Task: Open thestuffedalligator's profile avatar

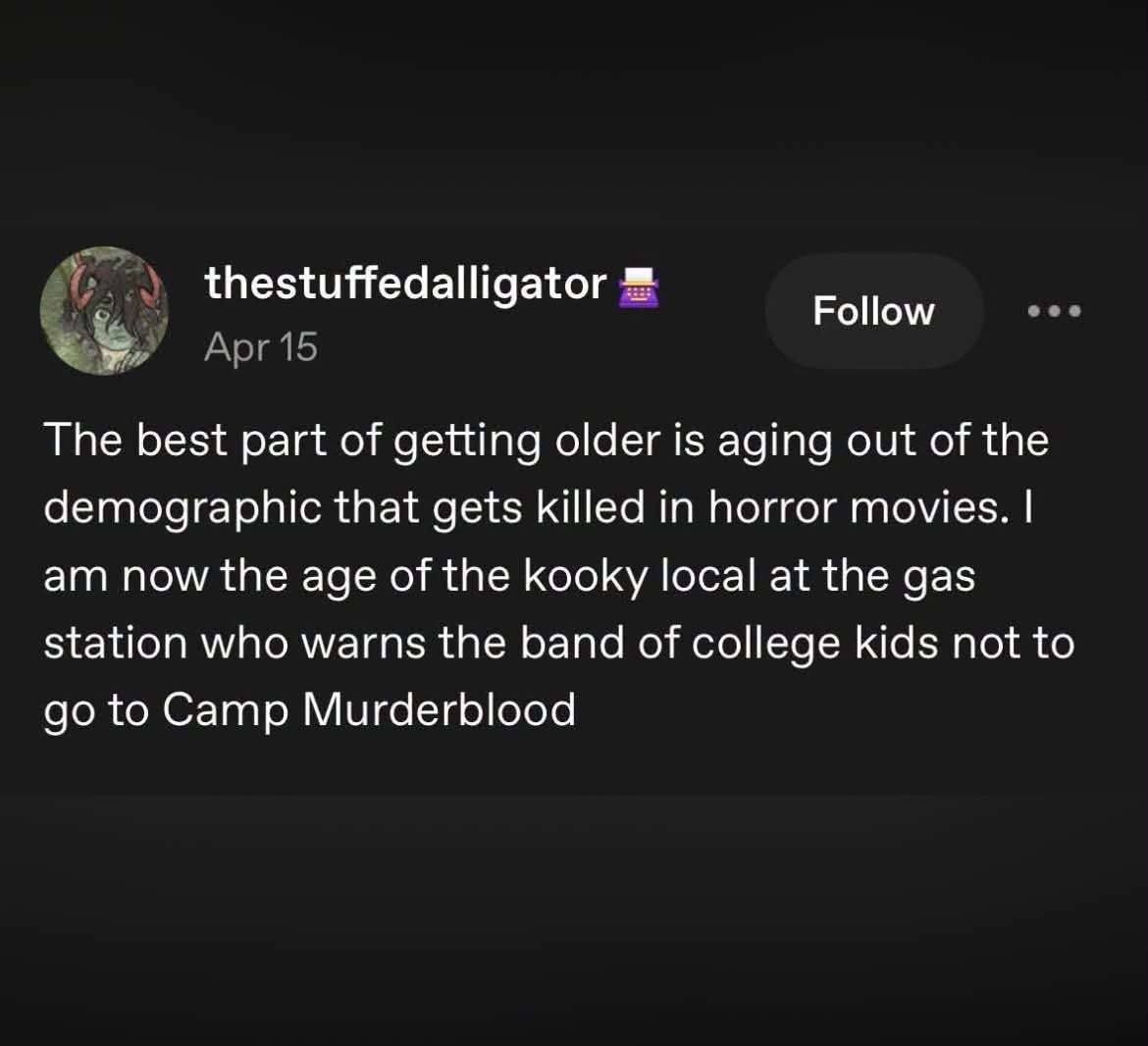Action: click(x=104, y=311)
